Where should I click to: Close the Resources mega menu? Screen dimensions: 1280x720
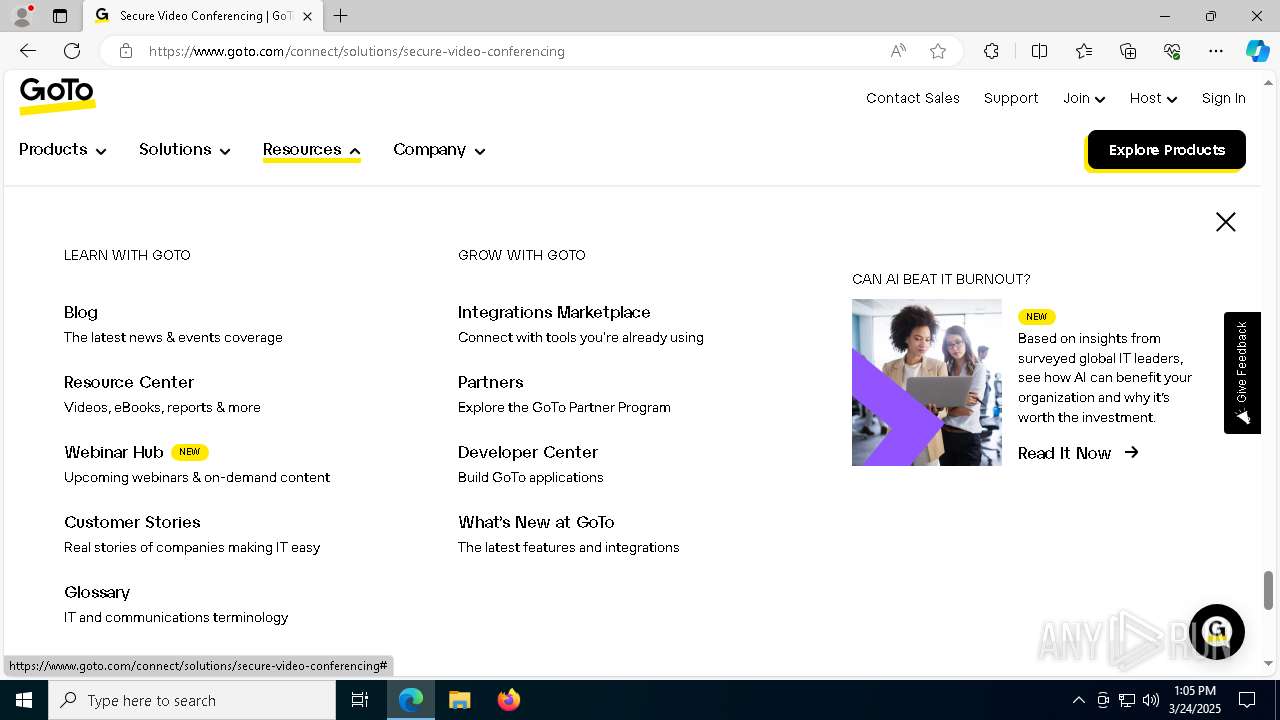click(x=1226, y=222)
